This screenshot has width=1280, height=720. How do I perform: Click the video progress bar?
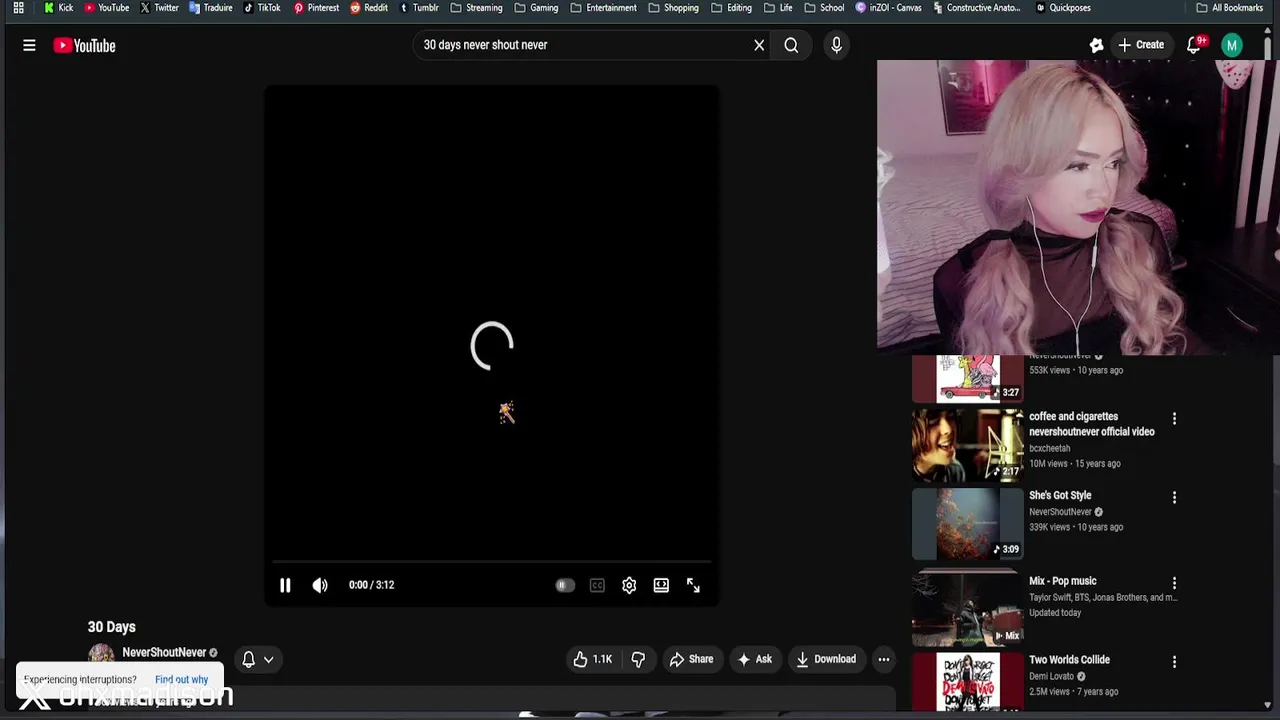tap(491, 562)
